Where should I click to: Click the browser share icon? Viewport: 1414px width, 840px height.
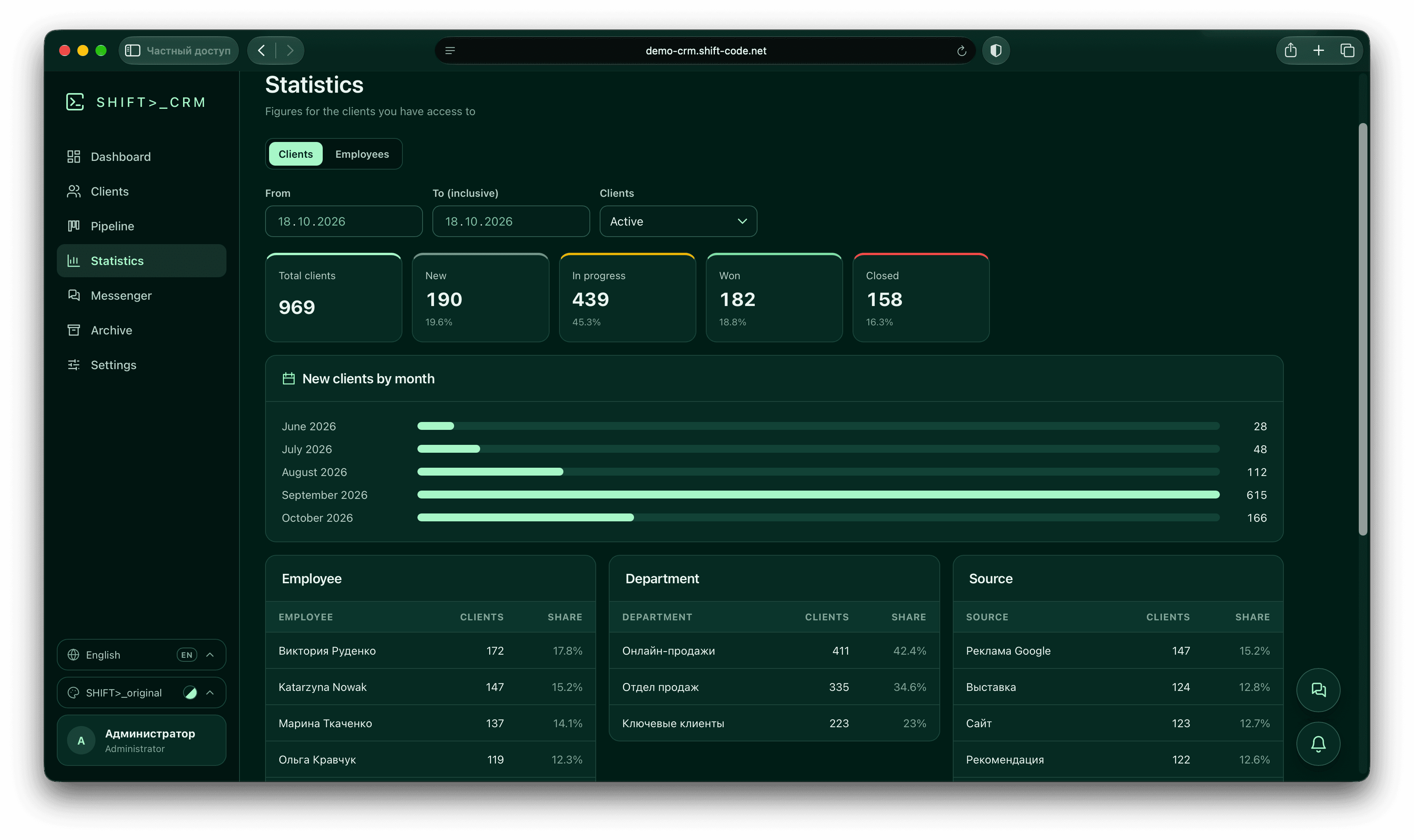[1290, 50]
